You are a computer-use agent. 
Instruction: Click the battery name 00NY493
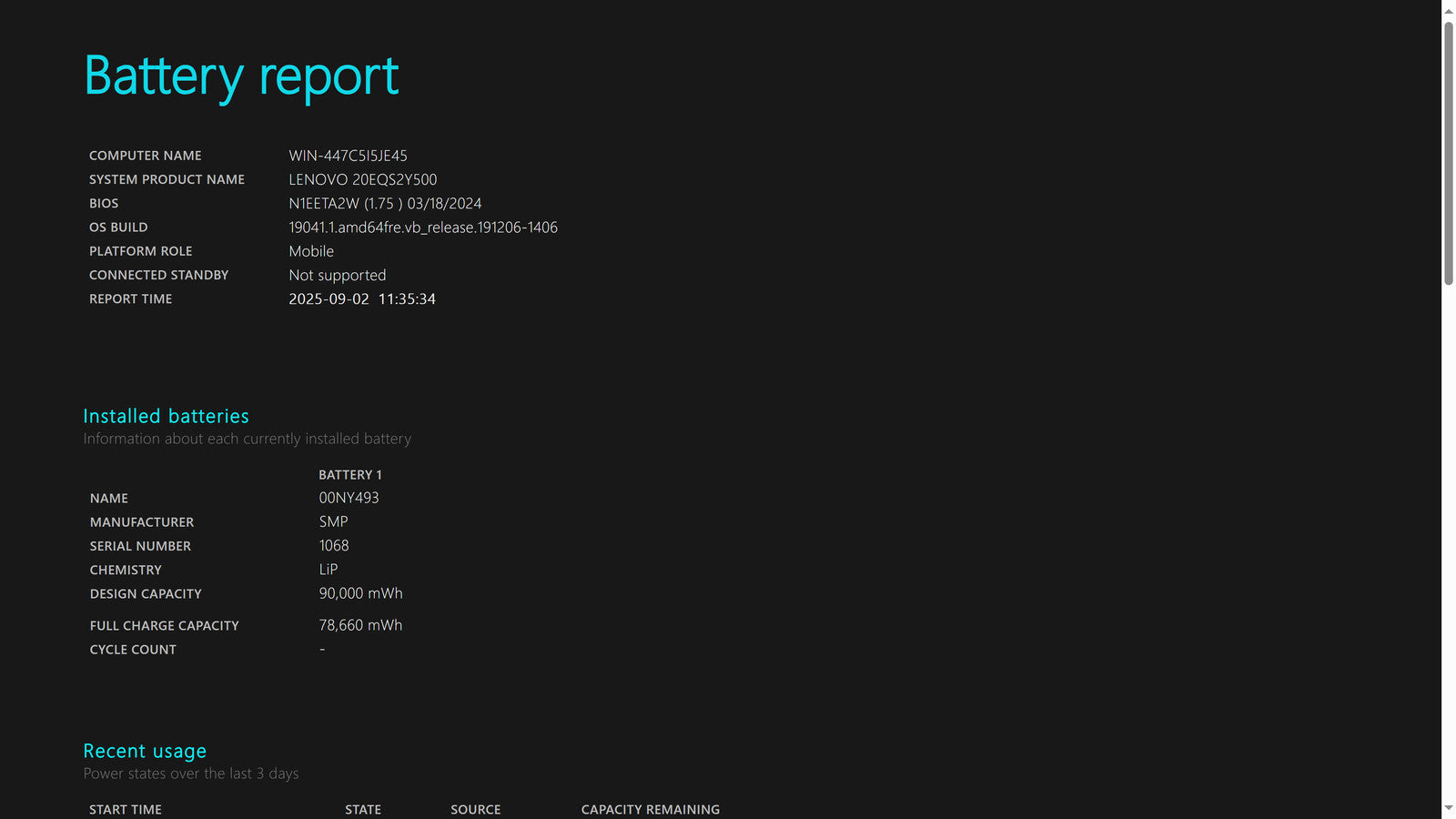(349, 498)
